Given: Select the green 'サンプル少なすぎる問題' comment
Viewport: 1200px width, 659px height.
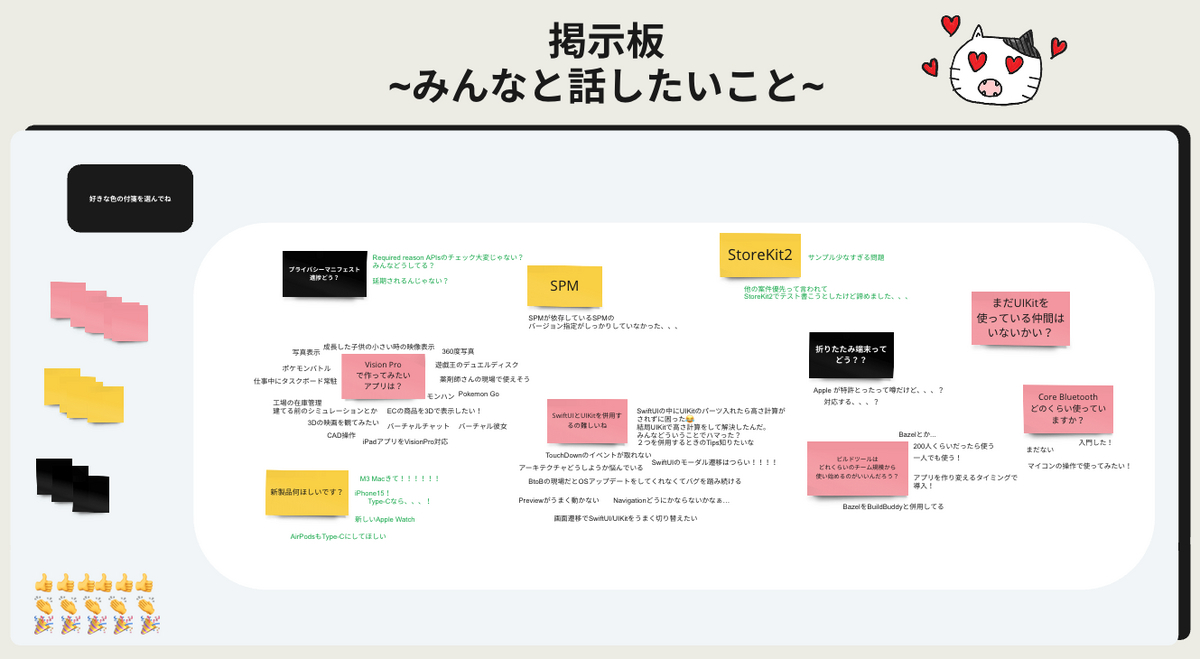Looking at the screenshot, I should pyautogui.click(x=846, y=257).
